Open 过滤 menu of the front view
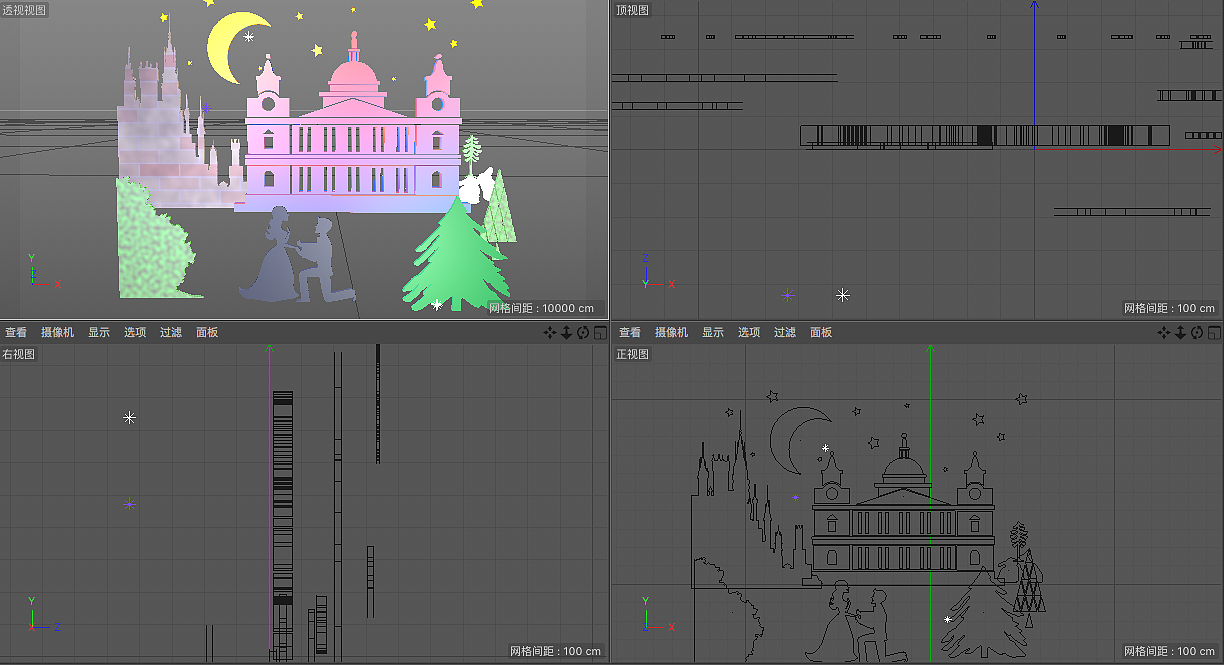This screenshot has height=665, width=1224. (785, 332)
